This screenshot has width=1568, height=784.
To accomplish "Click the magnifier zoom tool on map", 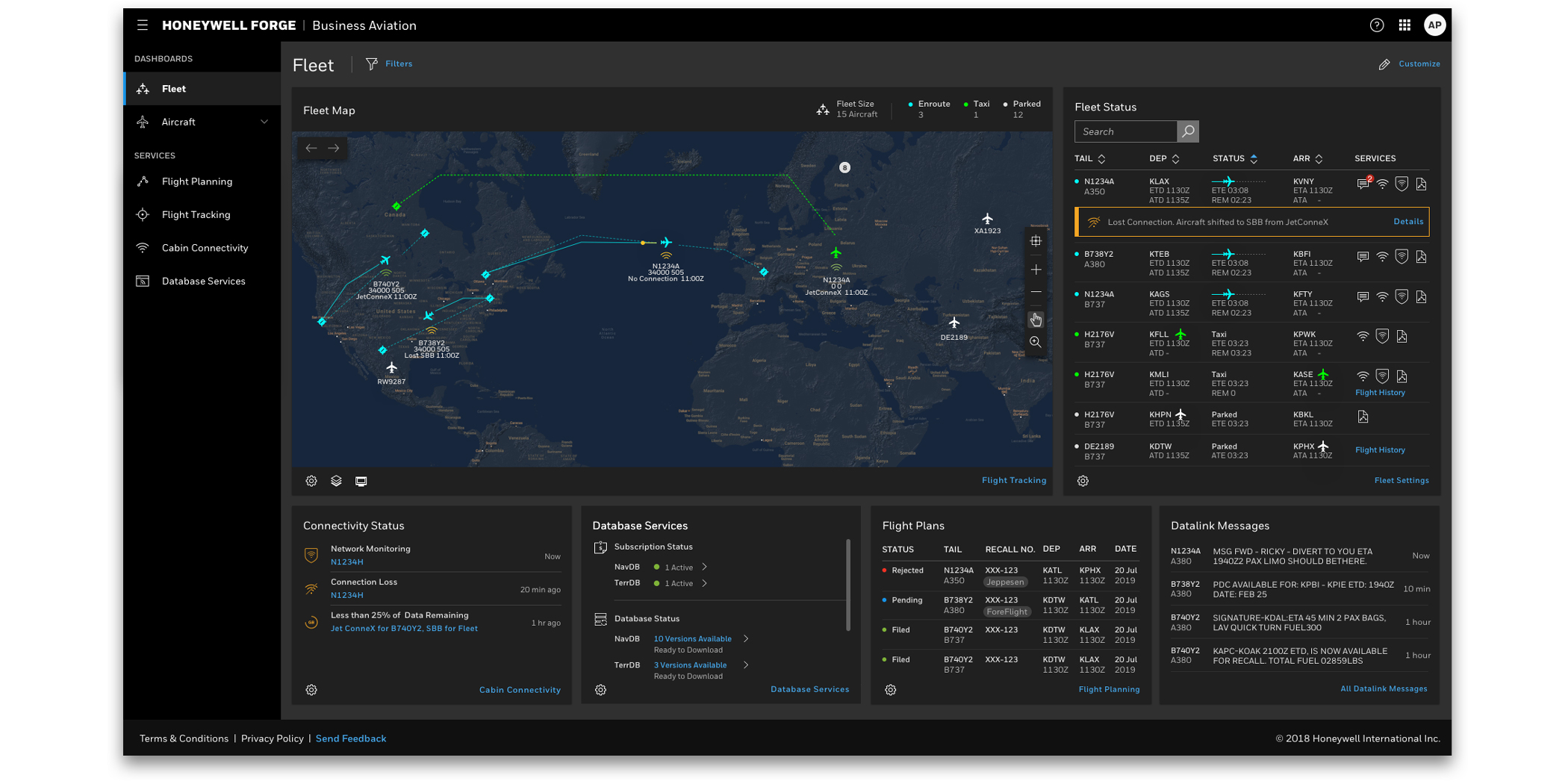I will (1036, 342).
